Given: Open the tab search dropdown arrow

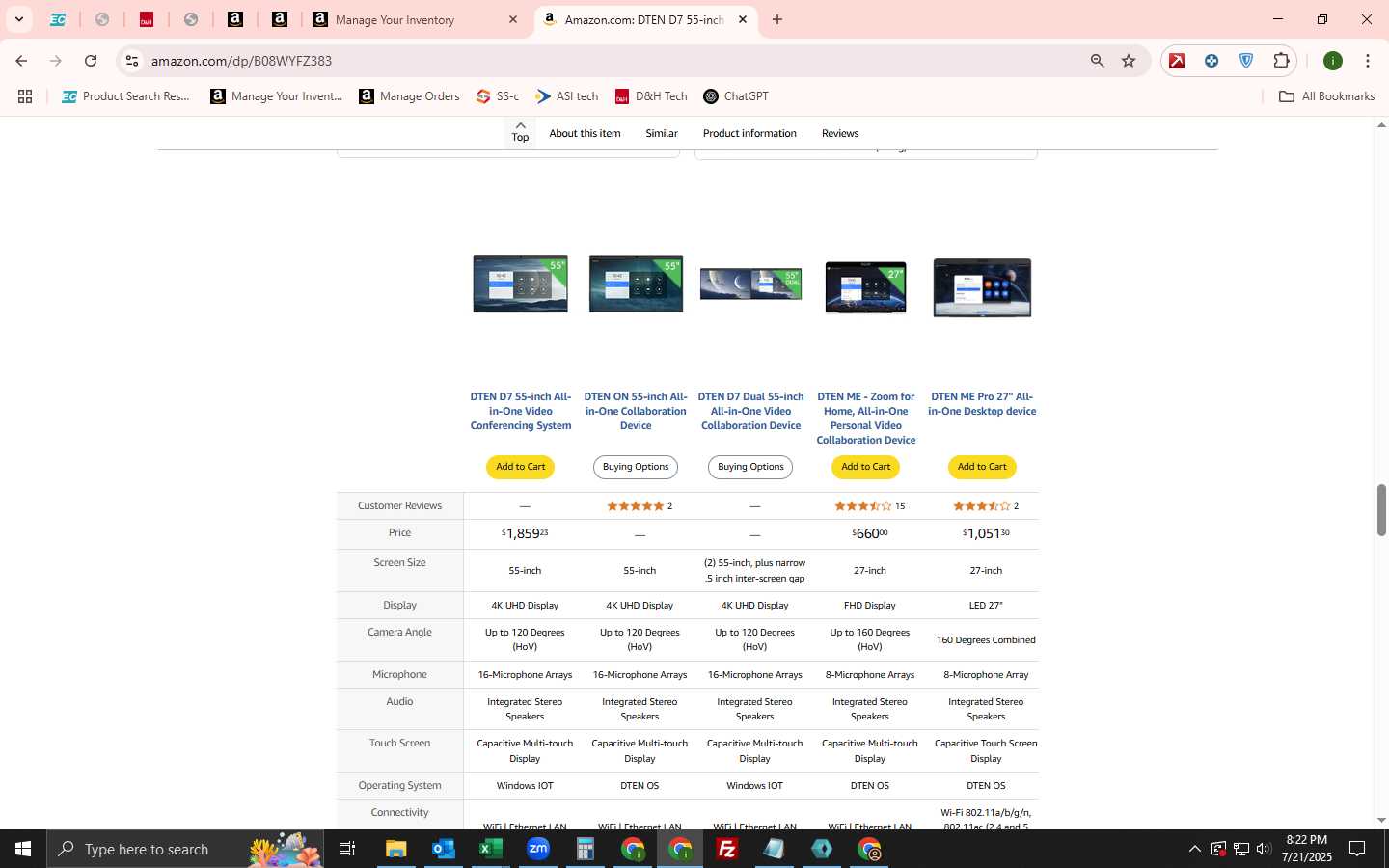Looking at the screenshot, I should [x=18, y=19].
